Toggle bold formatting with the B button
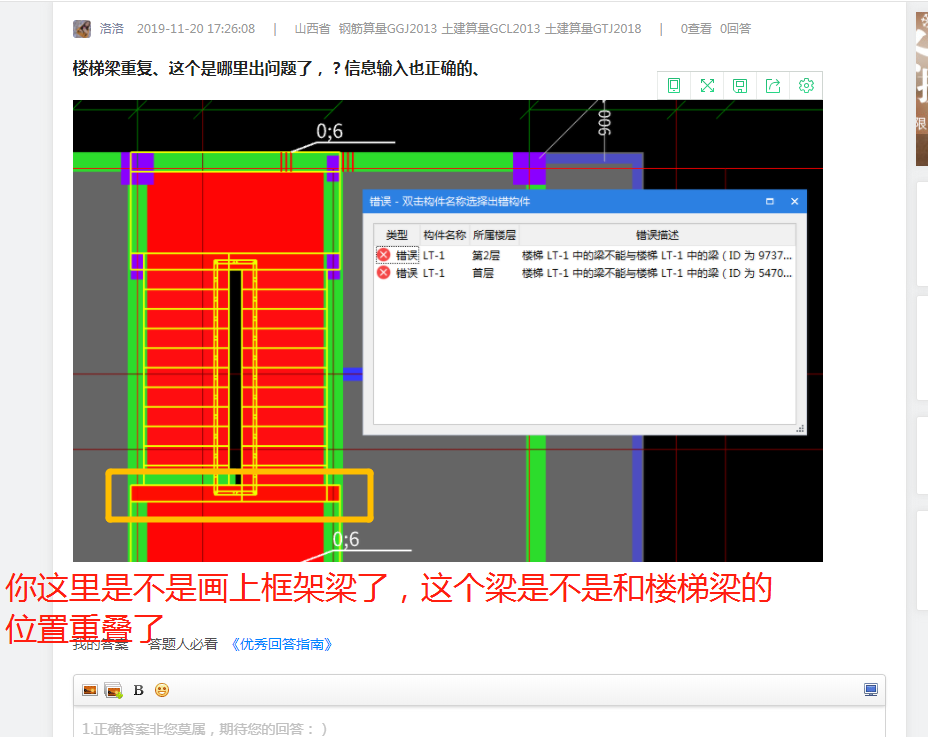This screenshot has width=928, height=737. pos(138,690)
